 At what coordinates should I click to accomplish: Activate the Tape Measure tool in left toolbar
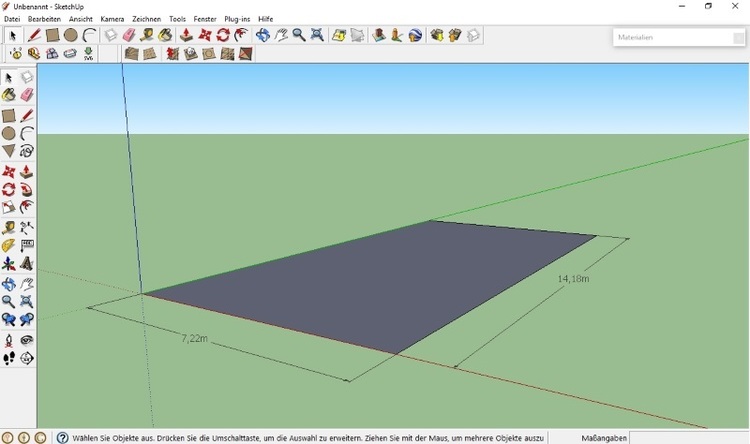9,227
